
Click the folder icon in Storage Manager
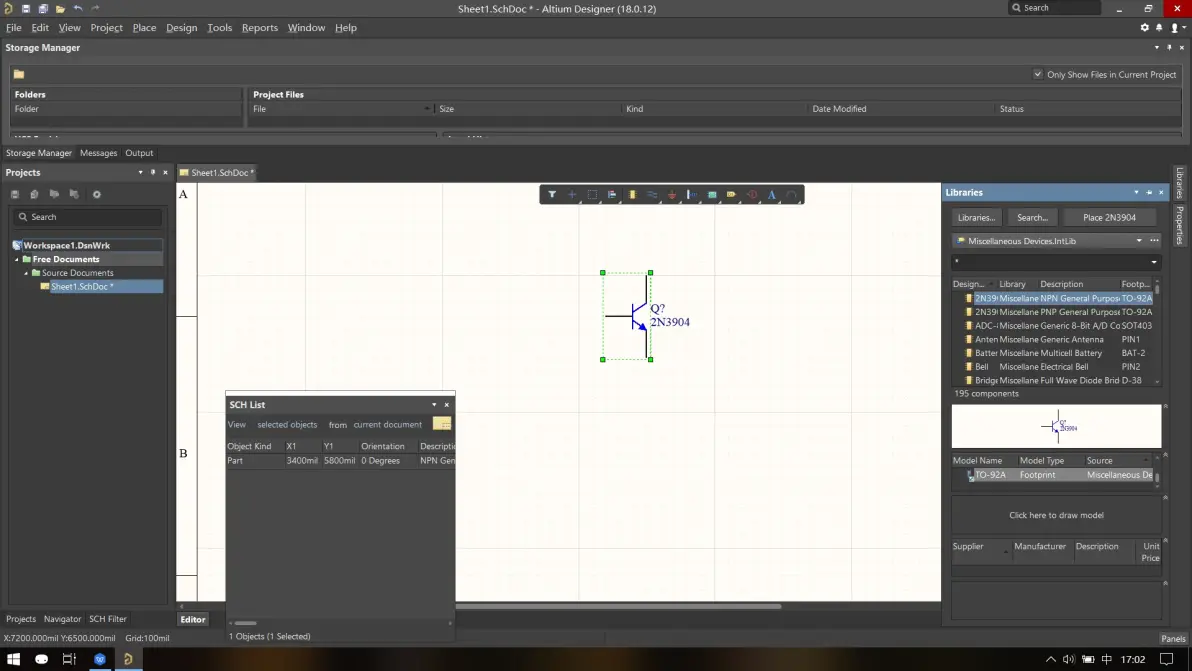(x=19, y=74)
